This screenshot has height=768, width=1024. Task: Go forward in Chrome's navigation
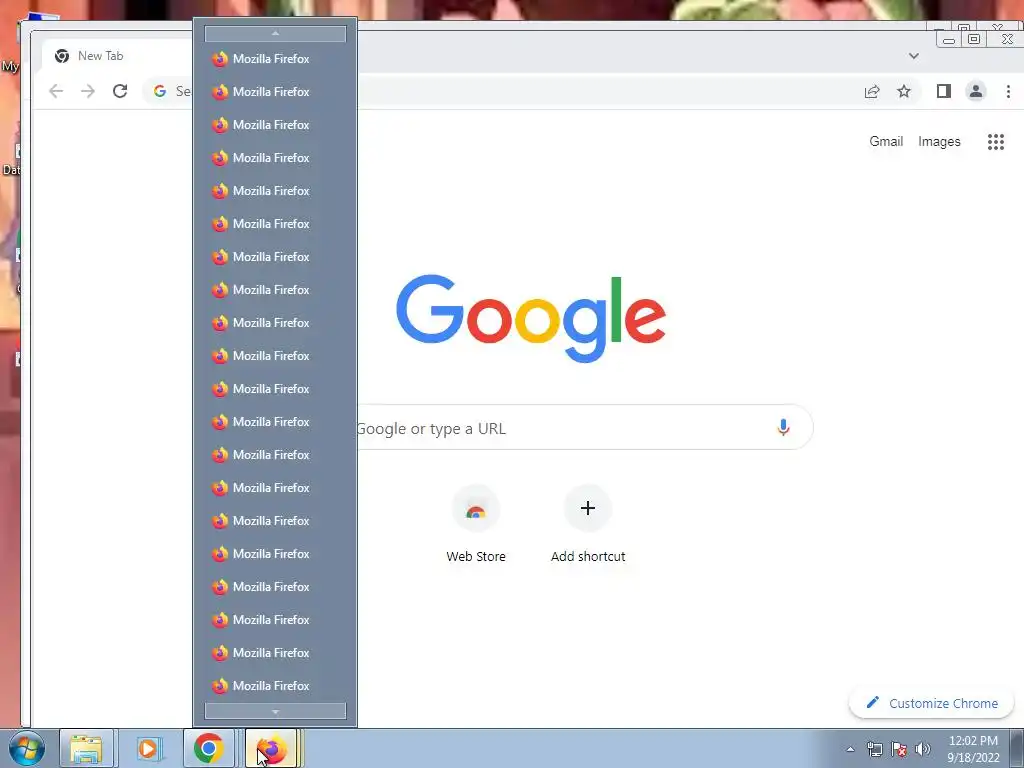[88, 91]
